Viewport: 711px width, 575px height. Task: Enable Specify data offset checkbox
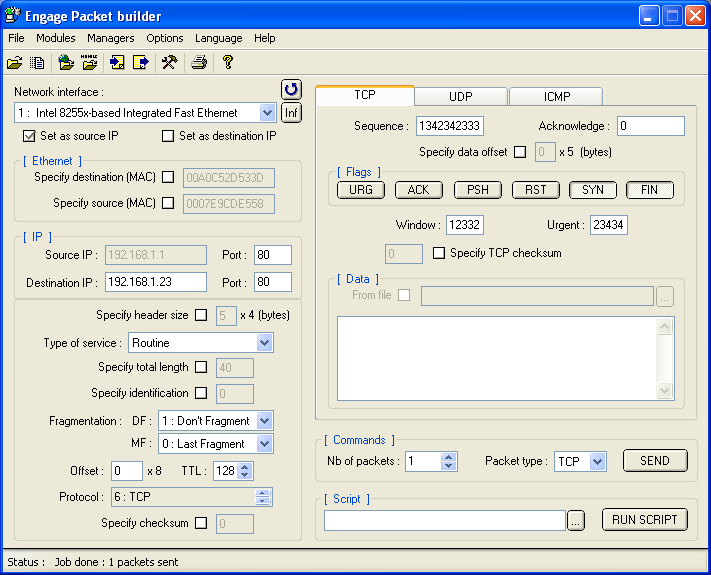520,152
